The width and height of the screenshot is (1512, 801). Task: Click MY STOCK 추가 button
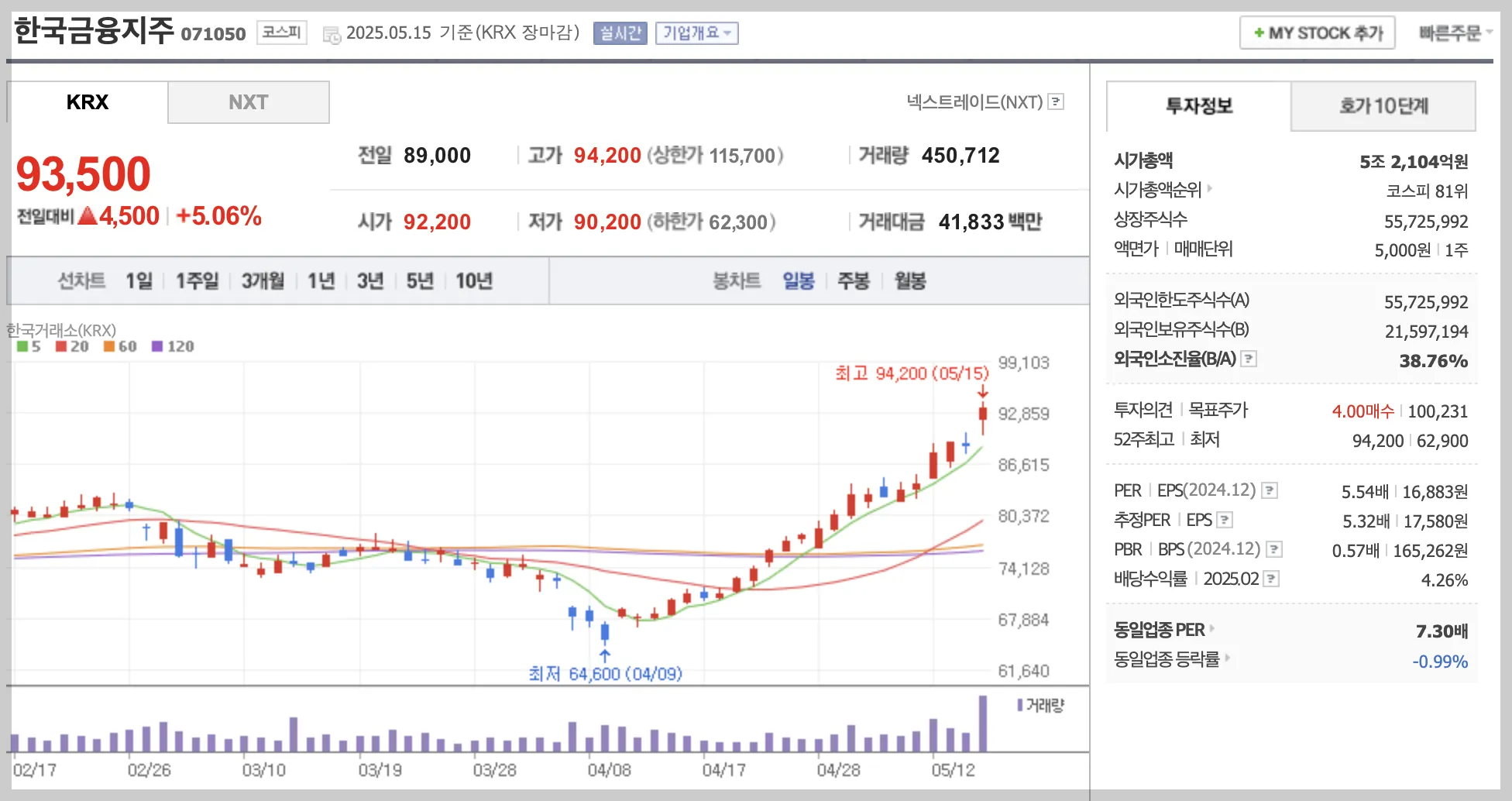[1318, 33]
